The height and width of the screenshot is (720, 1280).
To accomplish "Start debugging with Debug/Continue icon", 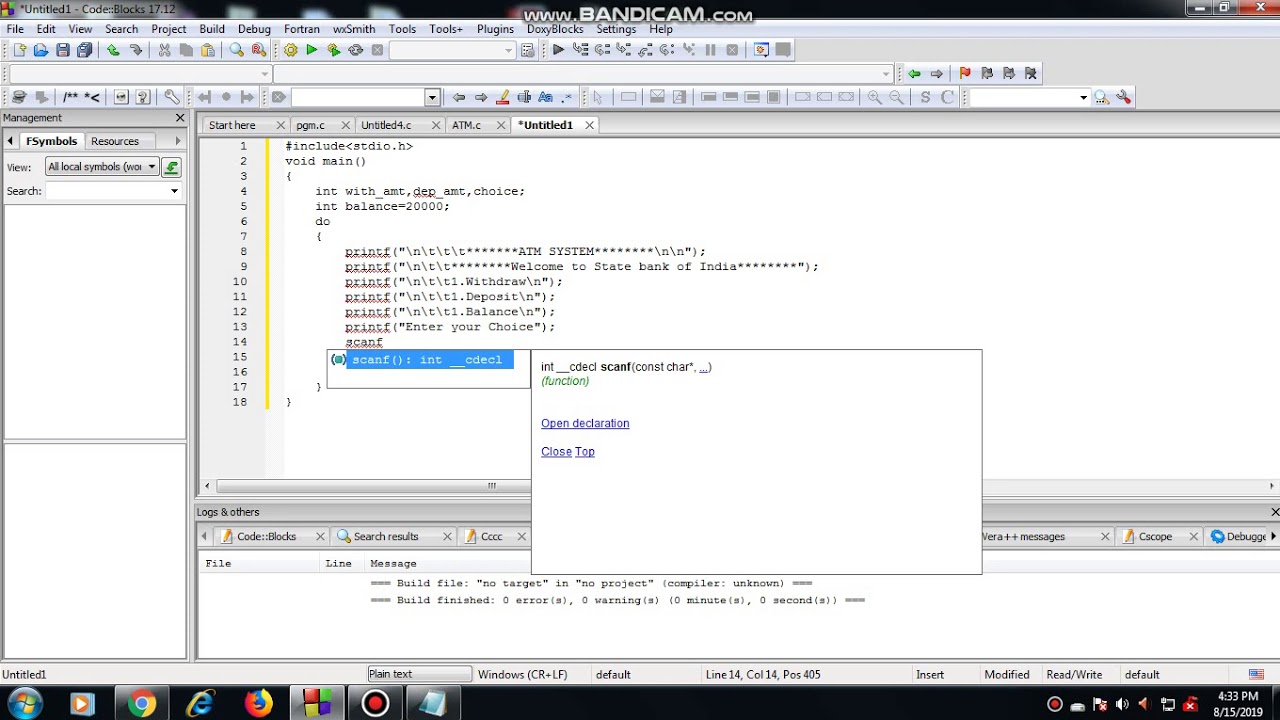I will (558, 50).
